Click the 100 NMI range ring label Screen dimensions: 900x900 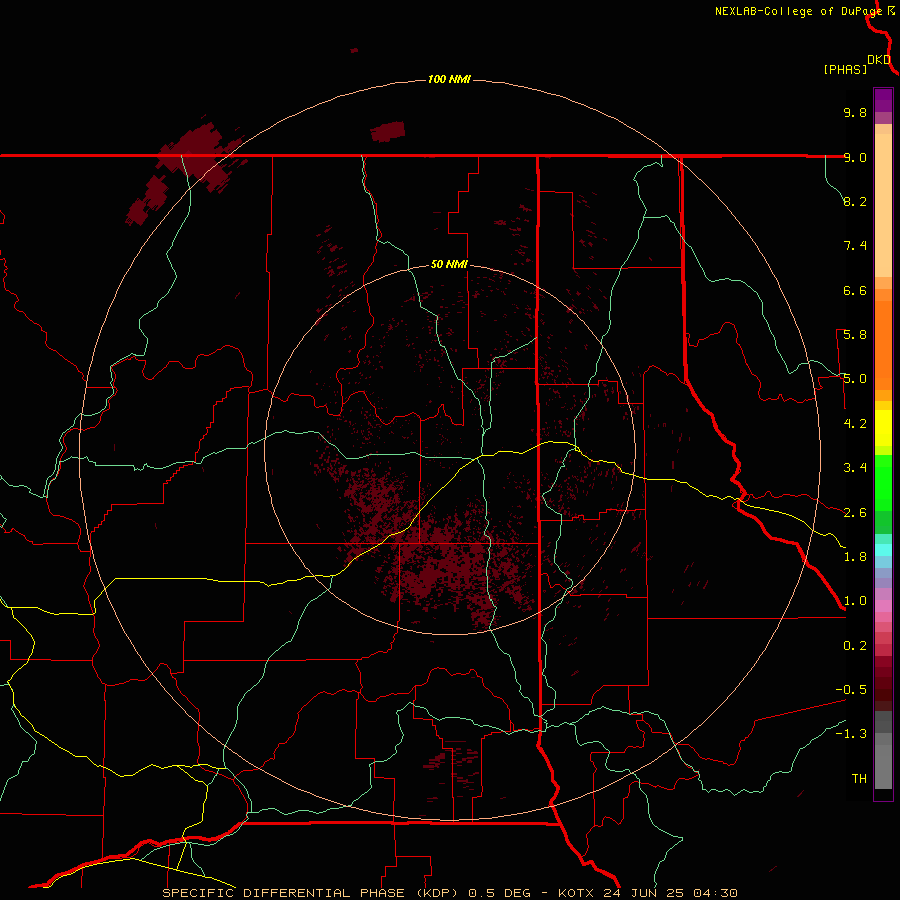click(449, 79)
